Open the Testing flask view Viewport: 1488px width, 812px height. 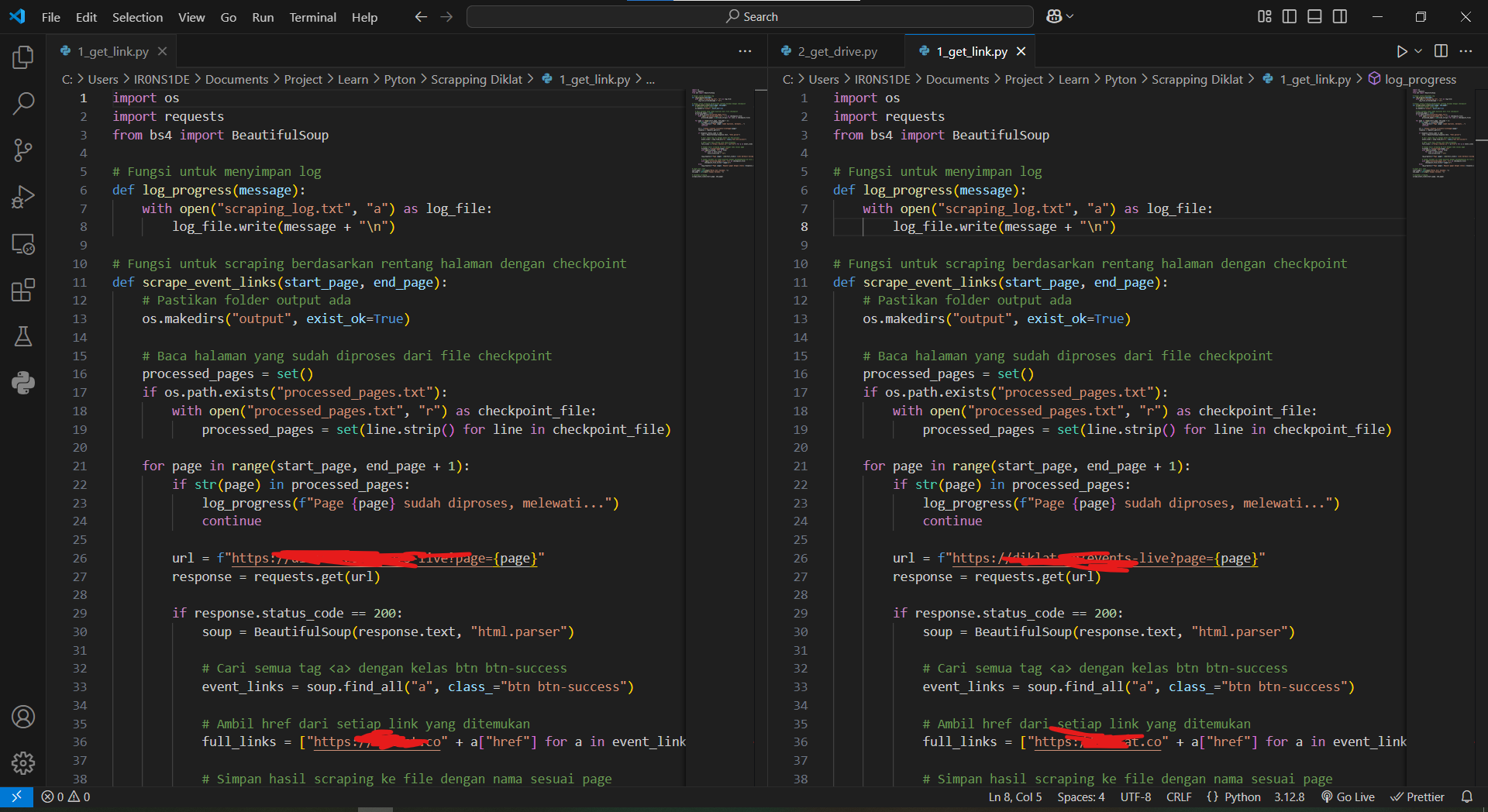(23, 336)
